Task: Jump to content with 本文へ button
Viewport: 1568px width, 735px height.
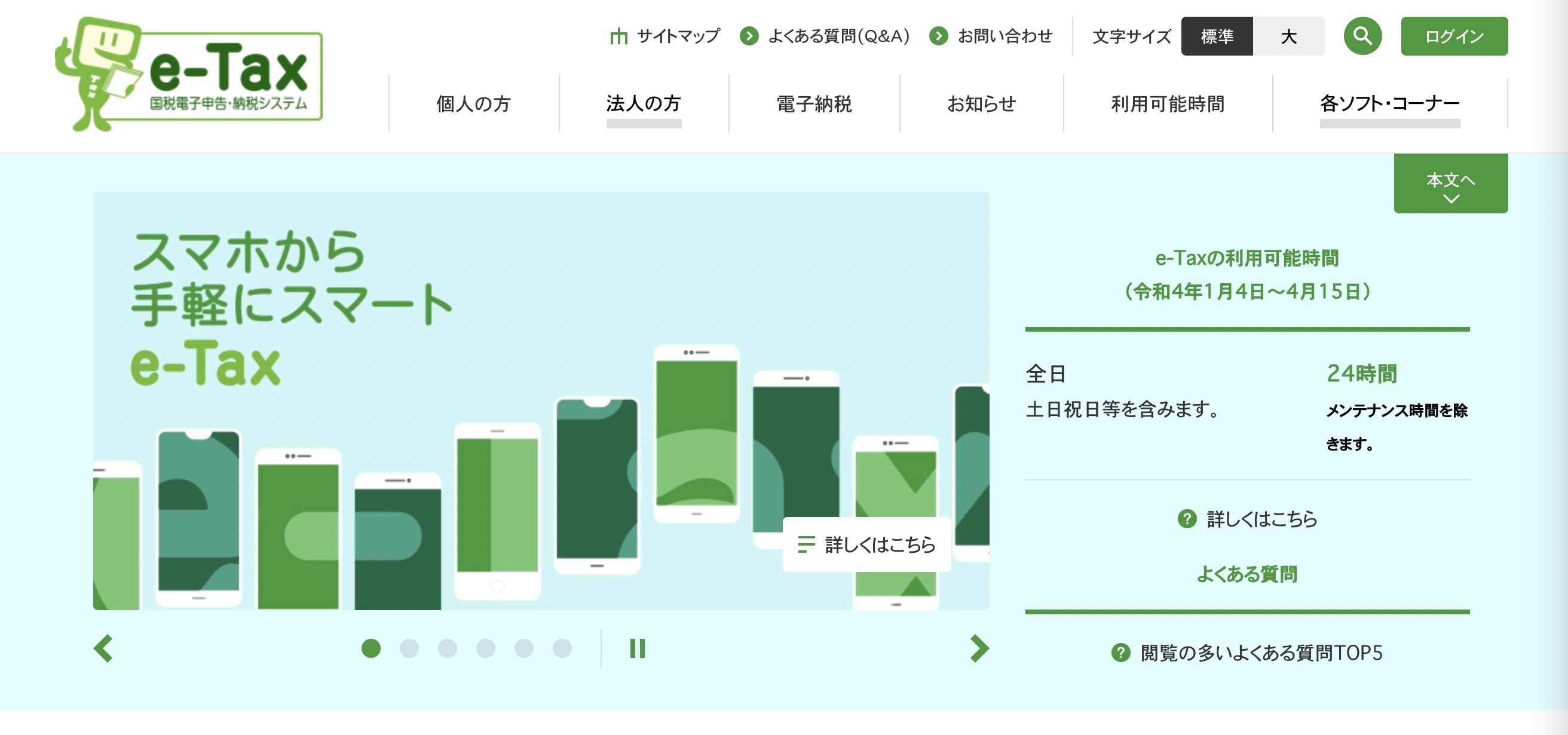Action: click(1450, 183)
